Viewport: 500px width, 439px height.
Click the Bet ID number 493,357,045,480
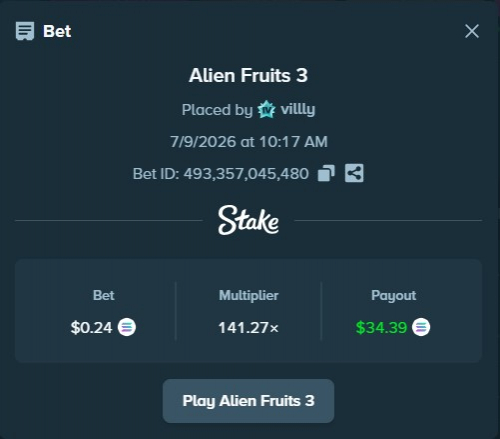pyautogui.click(x=246, y=174)
